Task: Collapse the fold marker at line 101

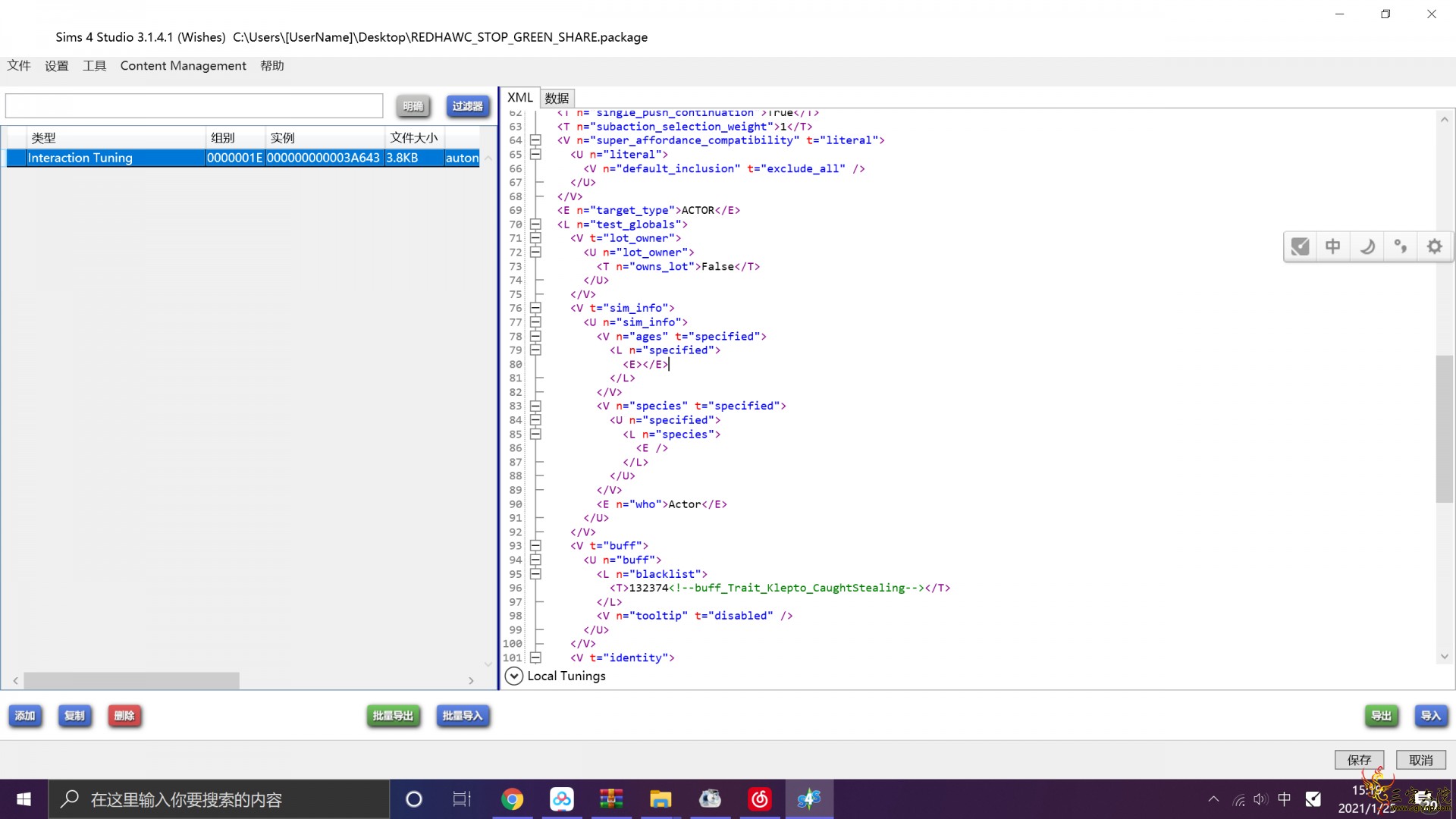Action: coord(535,657)
